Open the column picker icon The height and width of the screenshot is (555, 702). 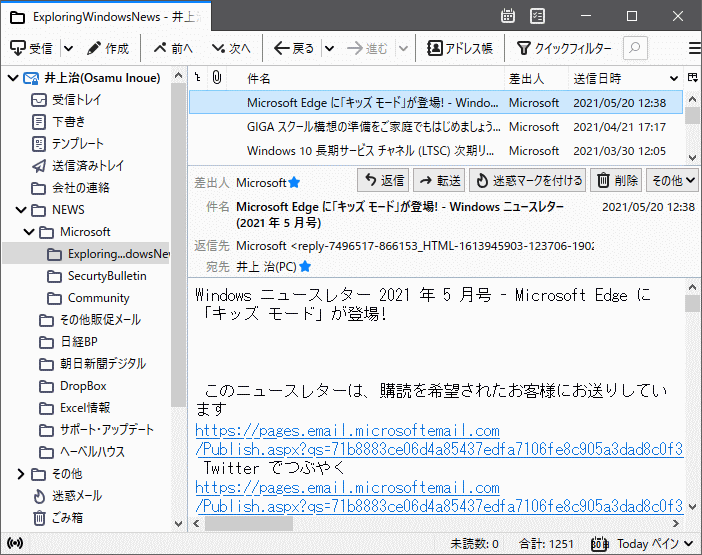pos(693,78)
